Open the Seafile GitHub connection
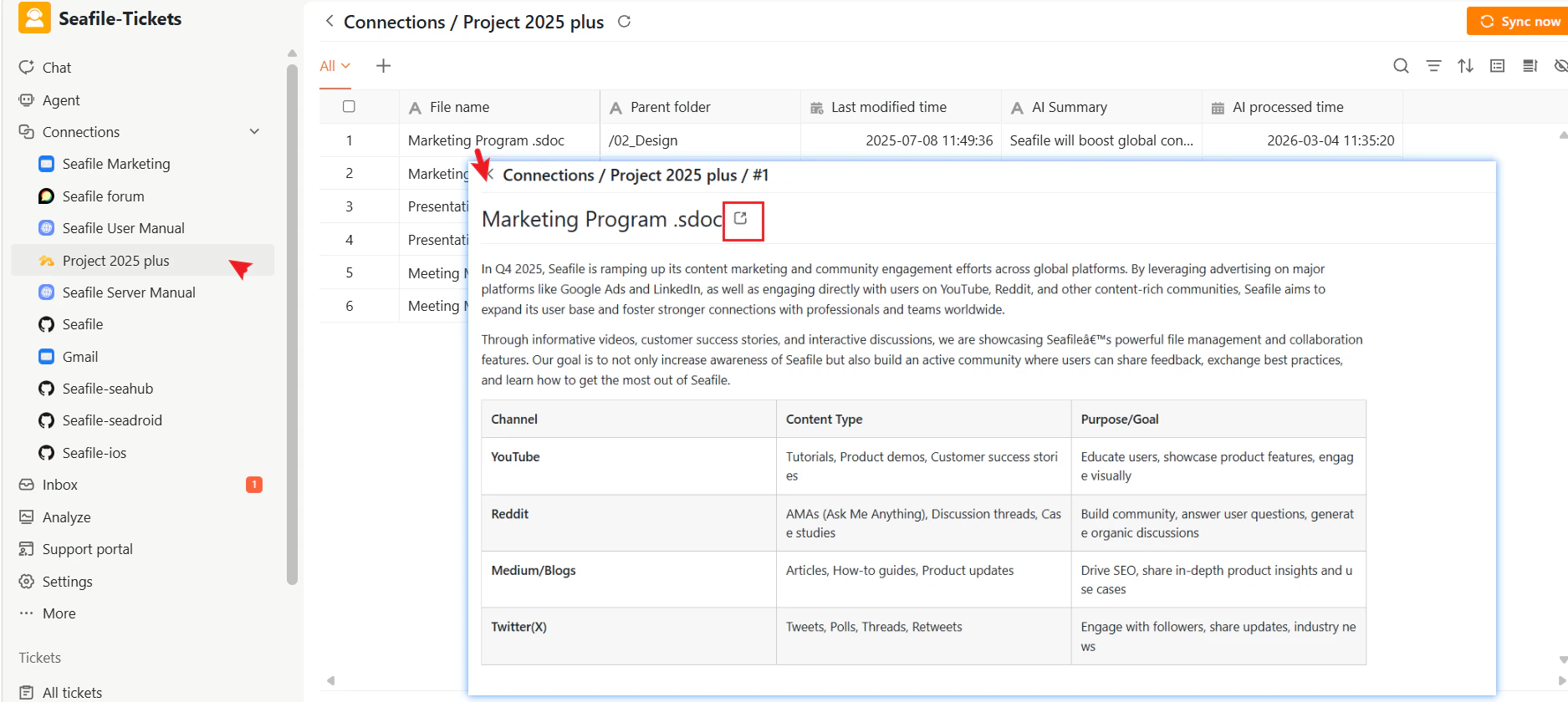The height and width of the screenshot is (702, 1568). [83, 324]
